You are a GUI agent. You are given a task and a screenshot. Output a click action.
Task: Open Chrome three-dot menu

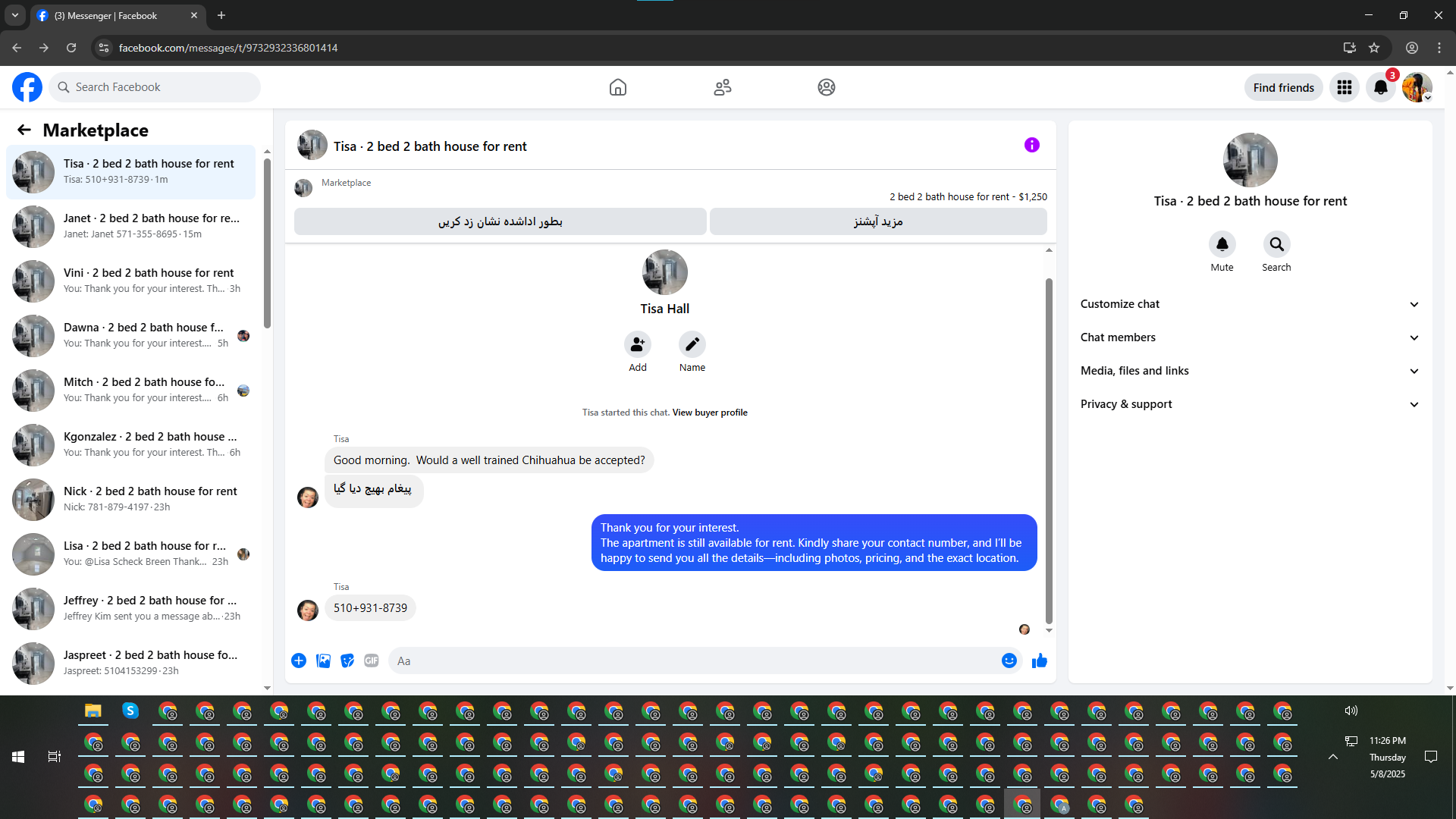tap(1439, 48)
